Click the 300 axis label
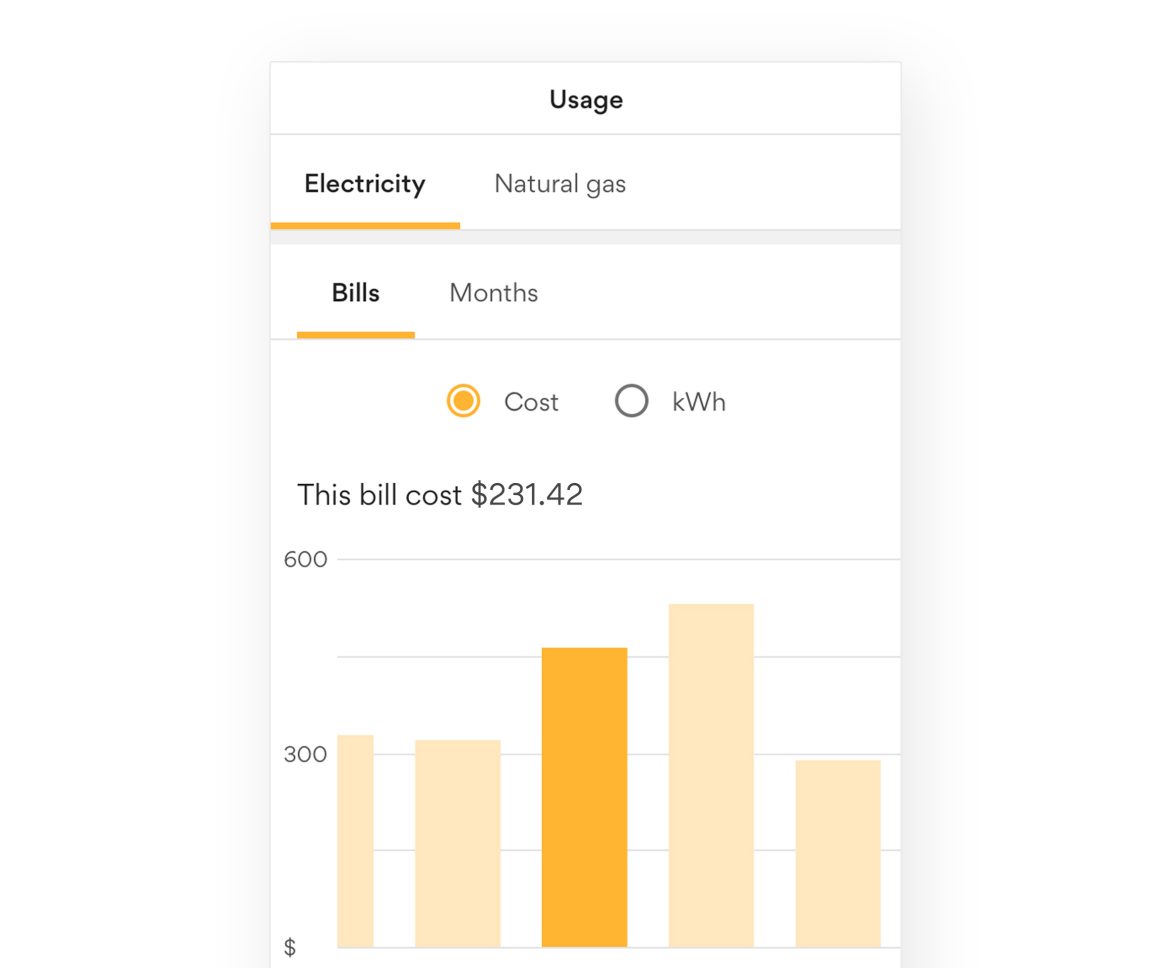 [308, 754]
